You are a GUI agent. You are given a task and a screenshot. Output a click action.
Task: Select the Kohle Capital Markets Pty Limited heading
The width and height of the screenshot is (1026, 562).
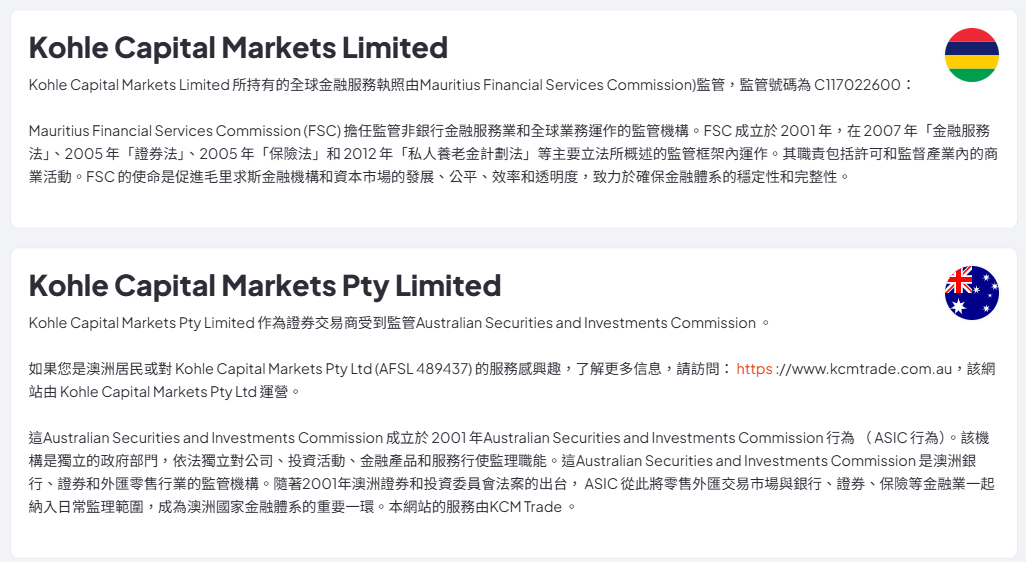(265, 286)
